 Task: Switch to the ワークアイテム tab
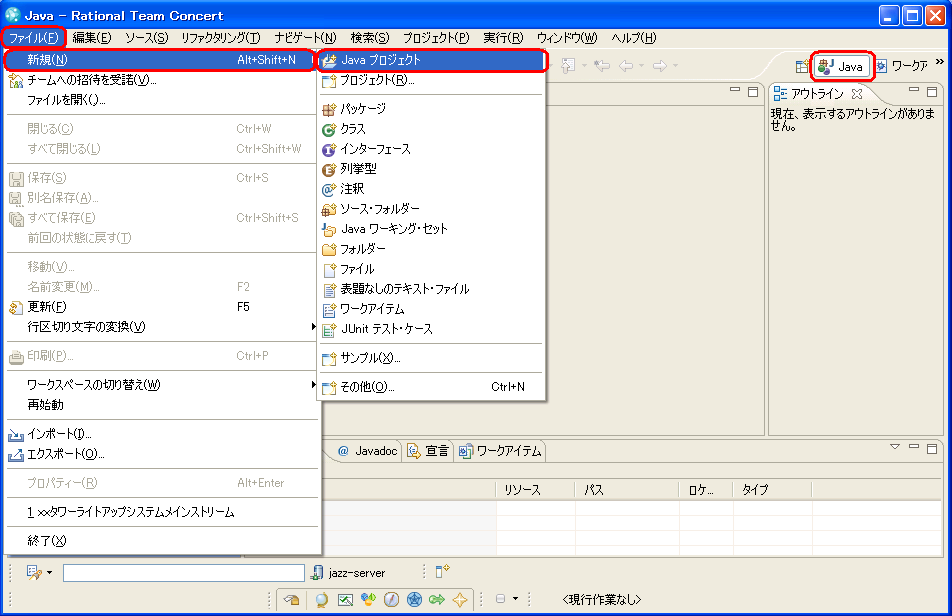click(500, 451)
